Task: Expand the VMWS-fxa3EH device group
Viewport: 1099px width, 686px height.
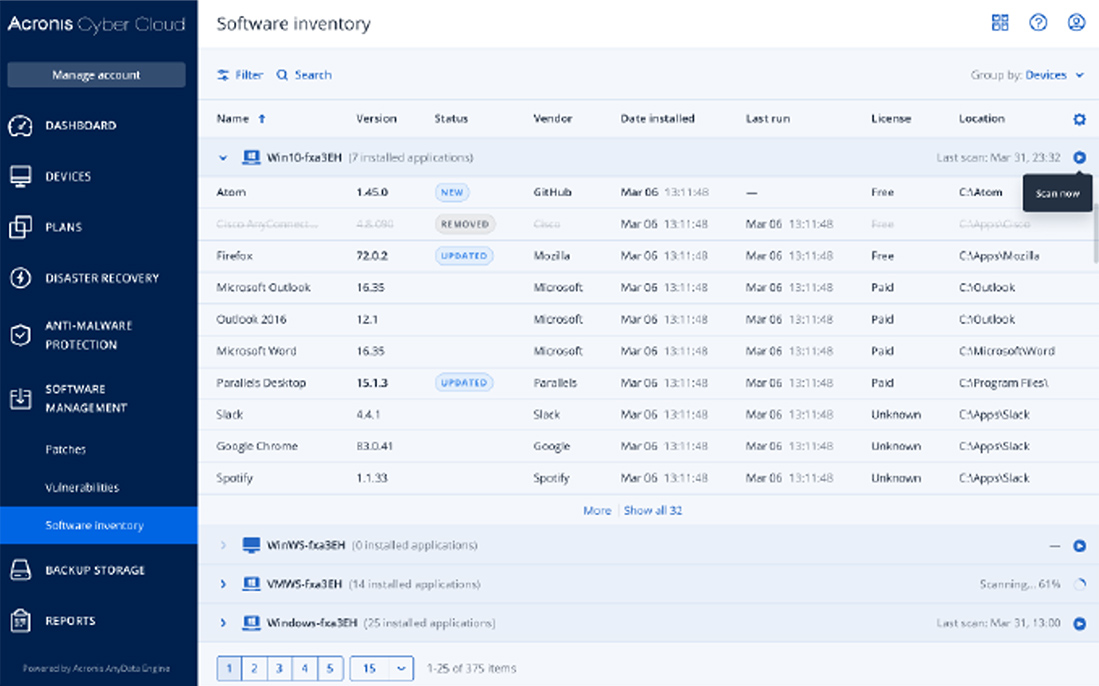Action: click(x=223, y=584)
